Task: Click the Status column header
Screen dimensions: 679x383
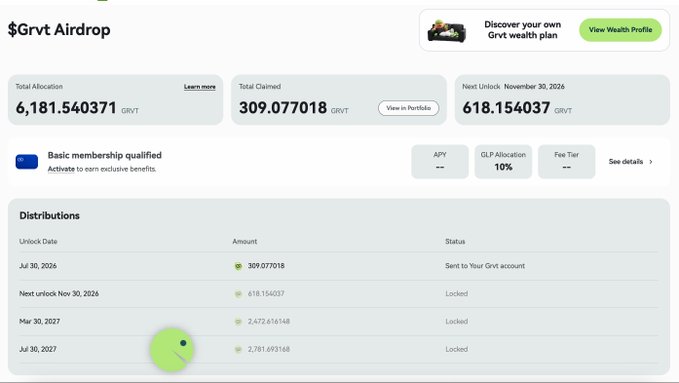Action: [x=455, y=241]
